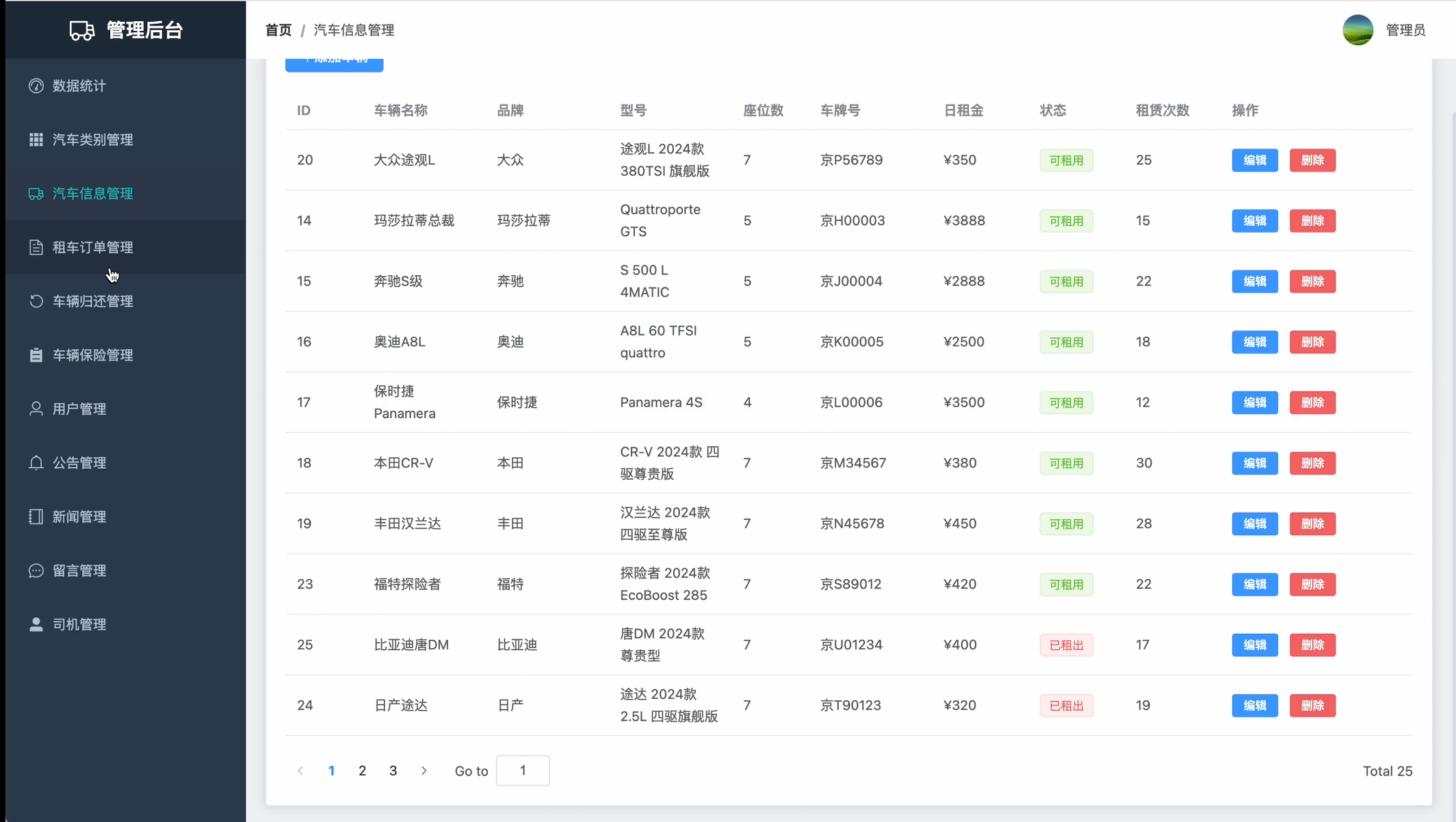Click the admin avatar thumbnail
Image resolution: width=1456 pixels, height=822 pixels.
(1357, 30)
